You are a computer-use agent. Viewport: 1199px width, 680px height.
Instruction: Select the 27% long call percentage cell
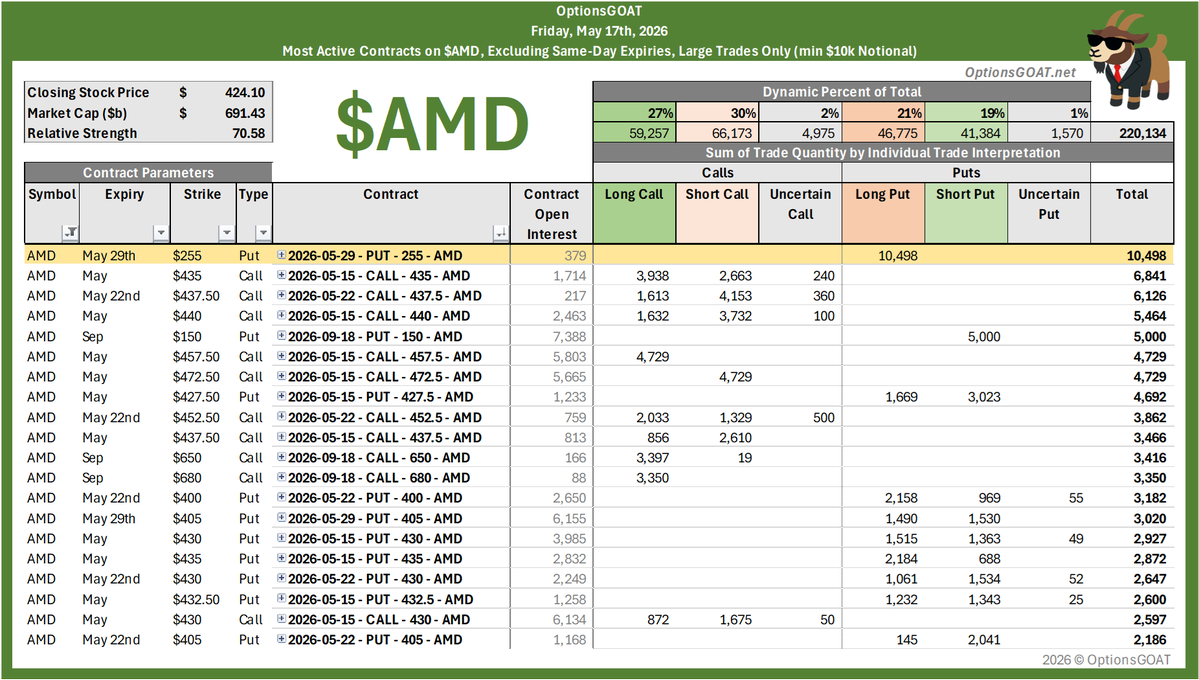coord(634,112)
